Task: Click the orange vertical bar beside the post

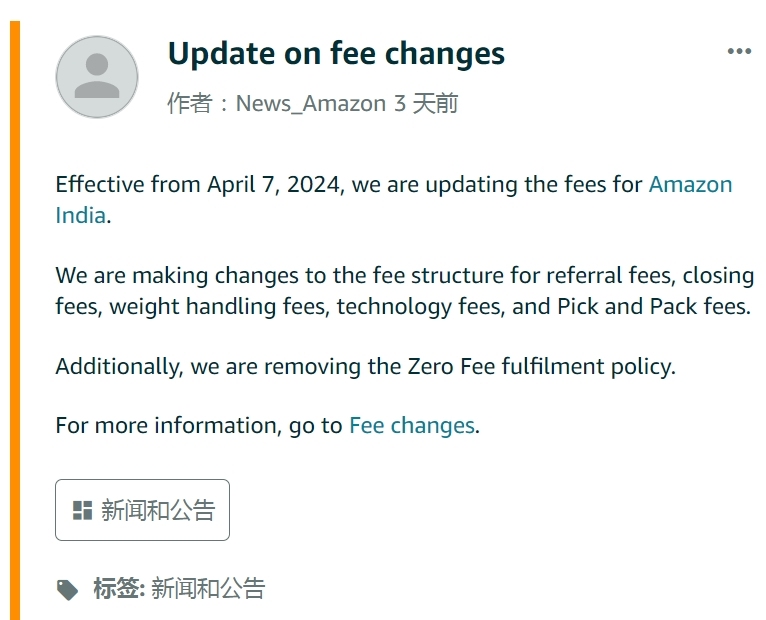Action: point(15,320)
